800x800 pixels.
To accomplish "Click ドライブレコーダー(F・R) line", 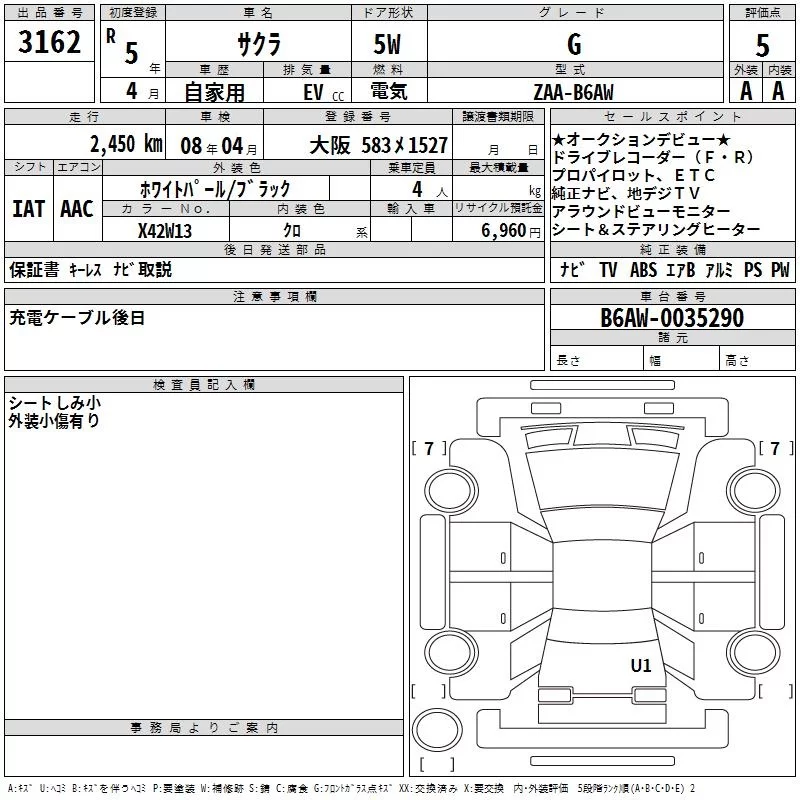I will point(653,157).
